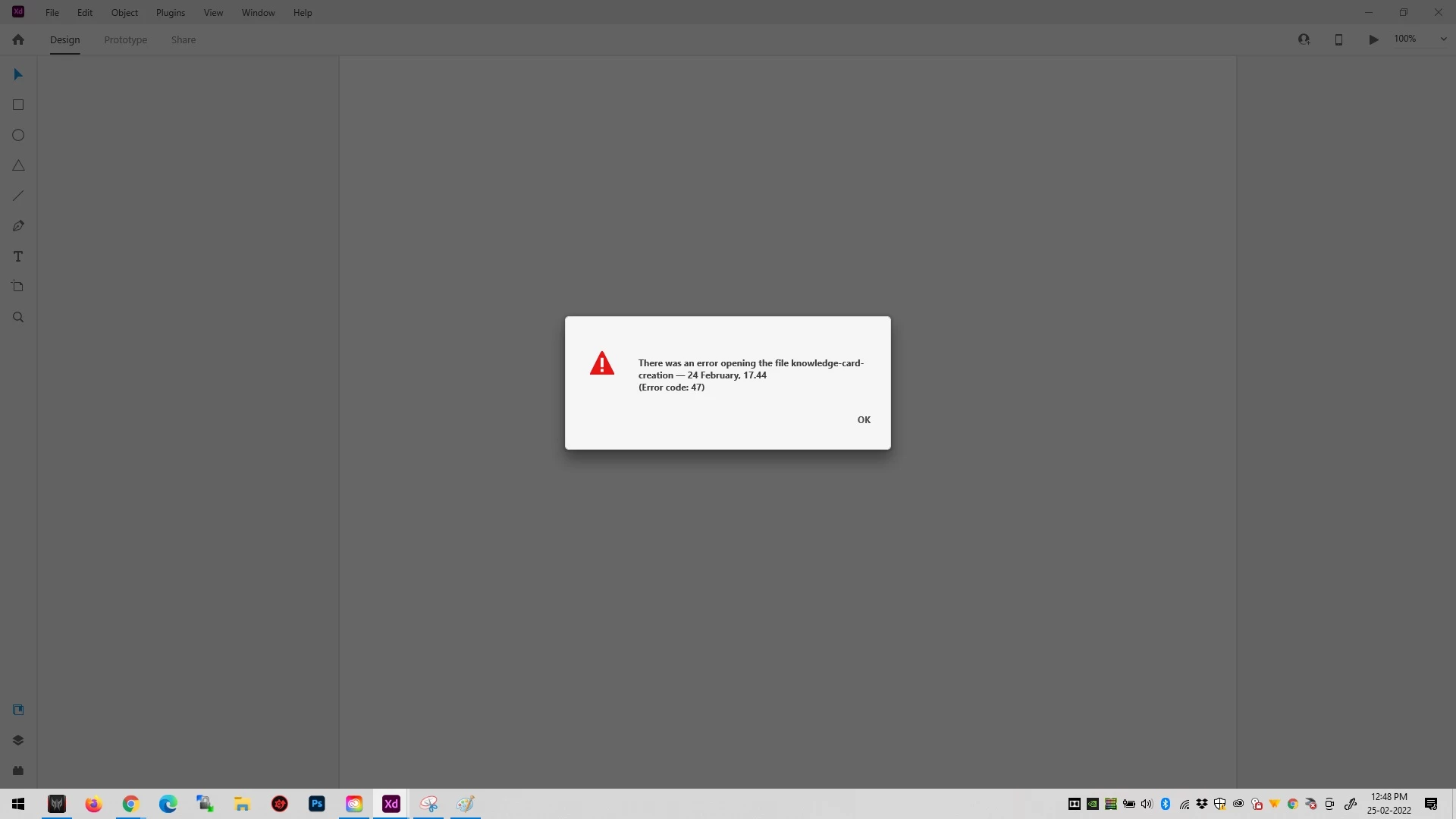Select the Rectangle tool
Screen dimensions: 1456x819
(18, 105)
